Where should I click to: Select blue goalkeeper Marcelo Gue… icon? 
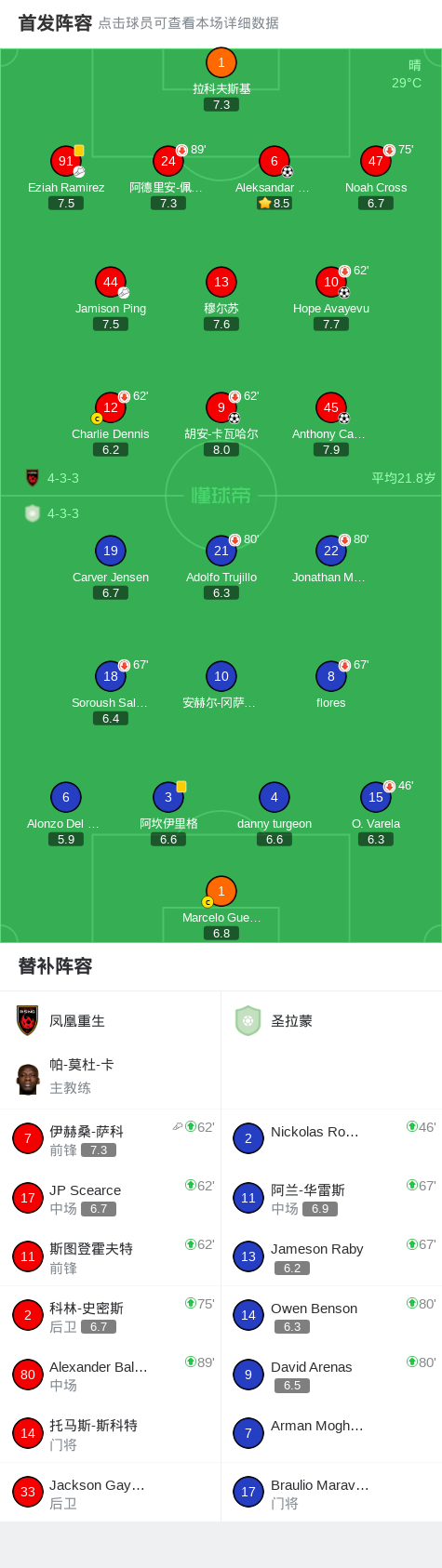tap(221, 891)
